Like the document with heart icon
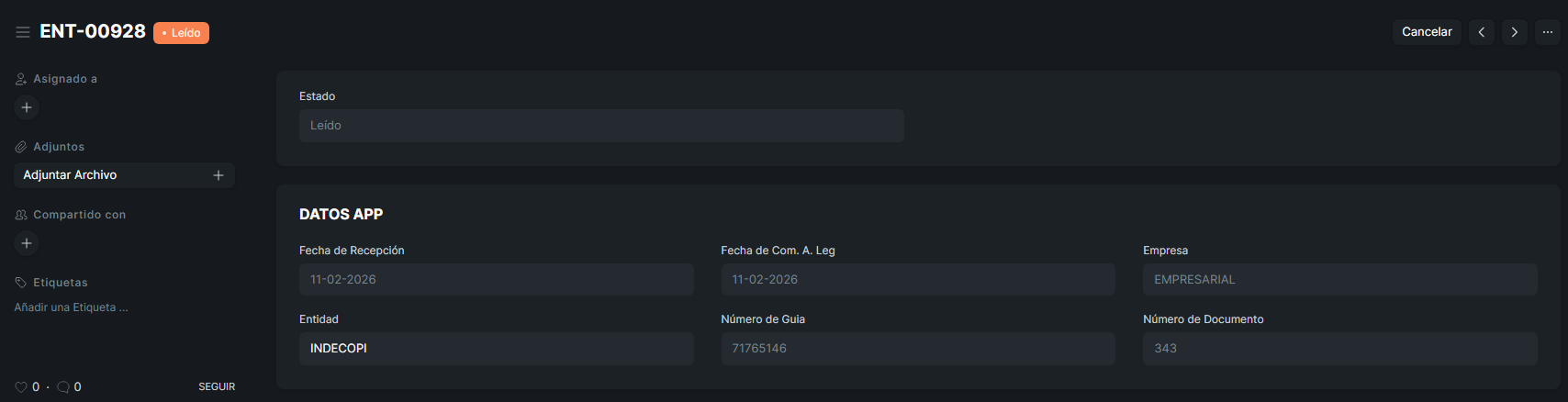This screenshot has height=402, width=1568. (21, 387)
